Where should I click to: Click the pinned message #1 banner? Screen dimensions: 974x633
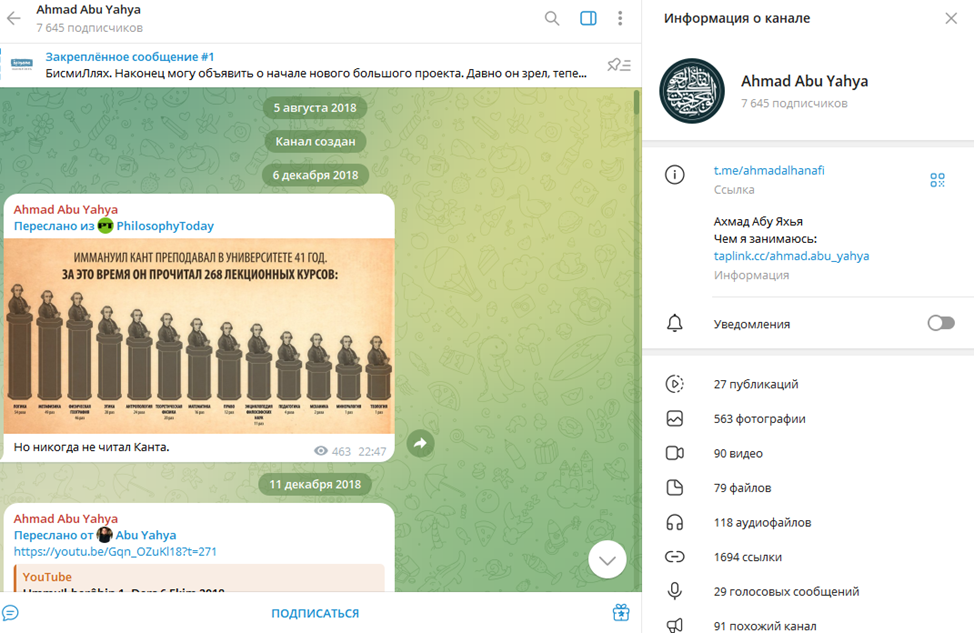[x=300, y=65]
